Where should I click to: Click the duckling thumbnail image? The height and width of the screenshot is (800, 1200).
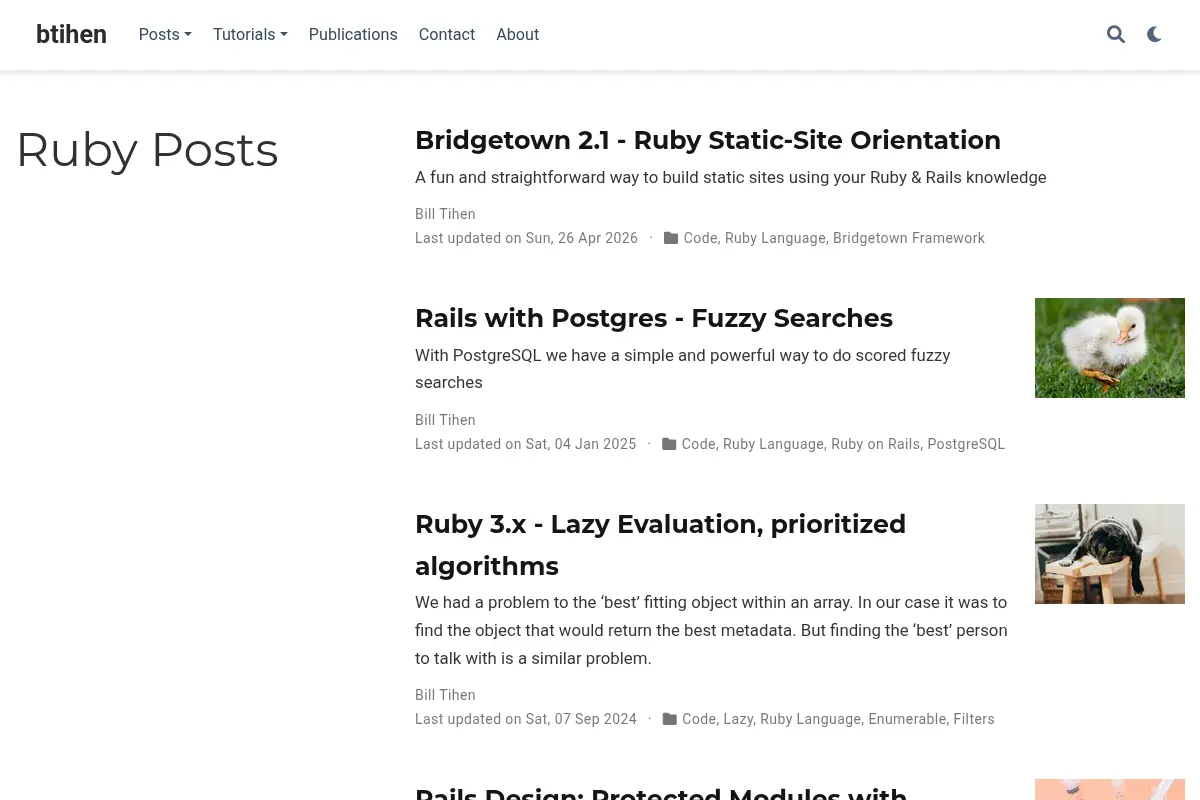coord(1110,348)
